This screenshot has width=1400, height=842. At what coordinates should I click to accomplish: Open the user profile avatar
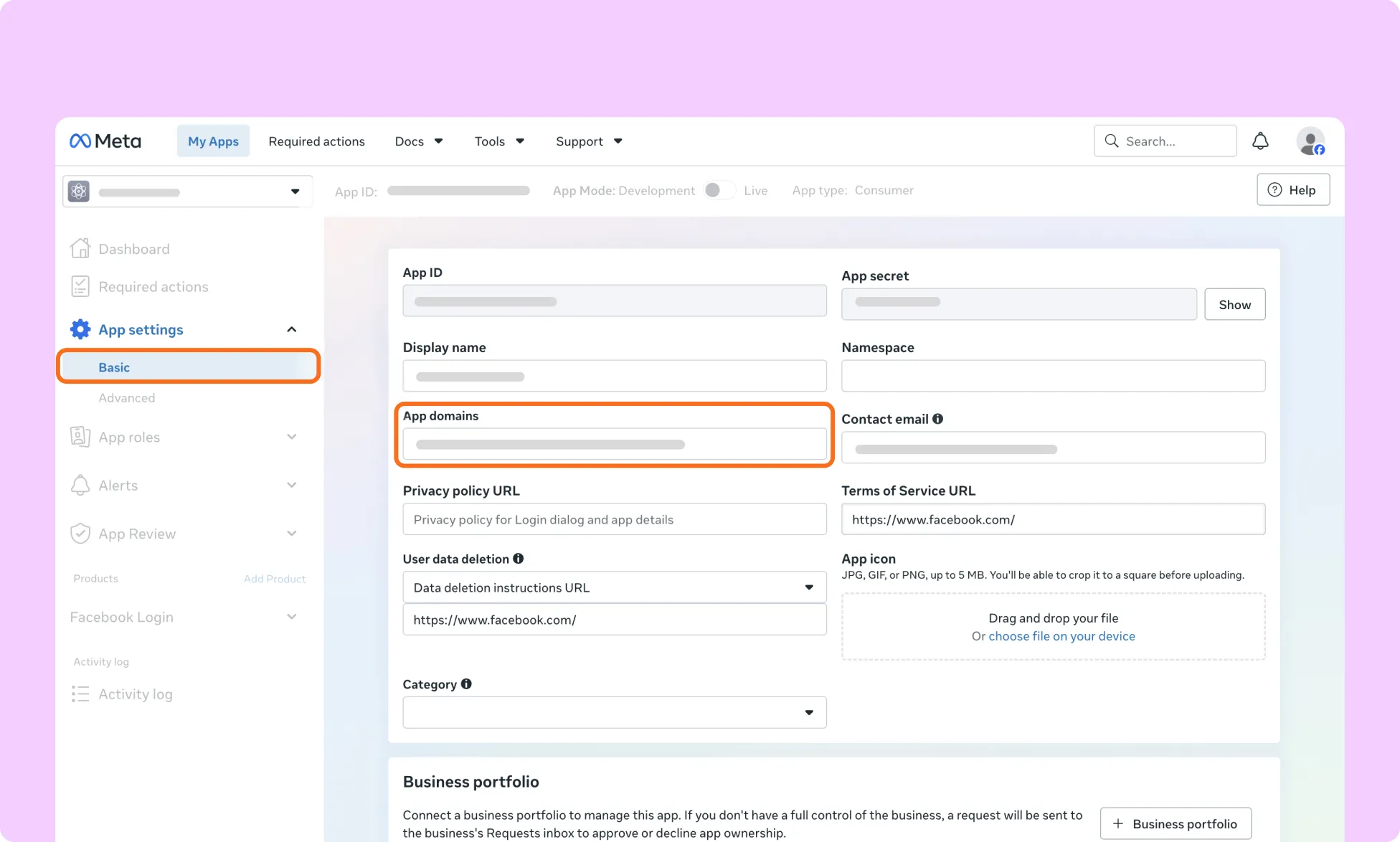(x=1310, y=141)
